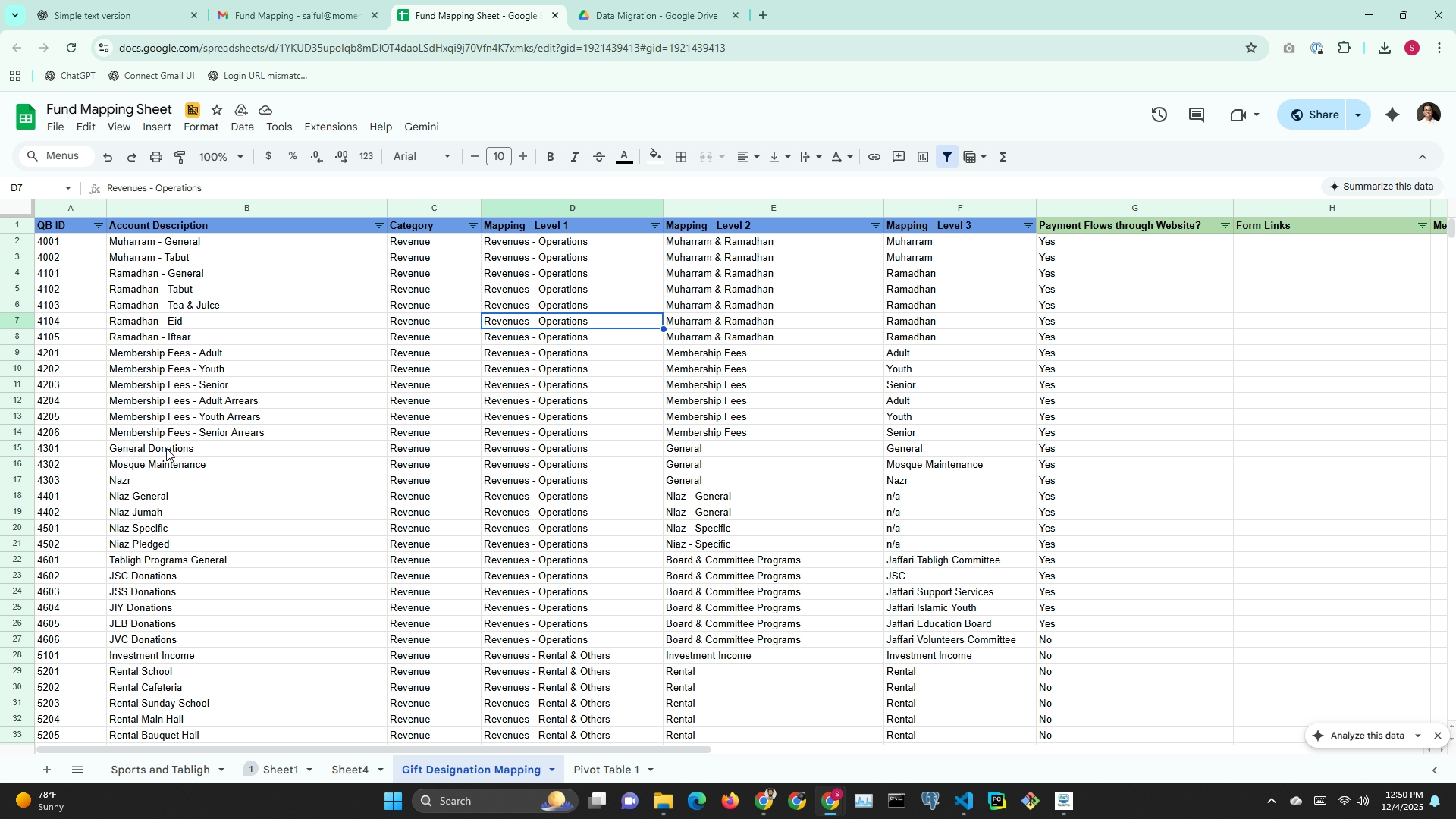Switch to the Pivot Table 1 tab
This screenshot has height=819, width=1456.
tap(606, 770)
